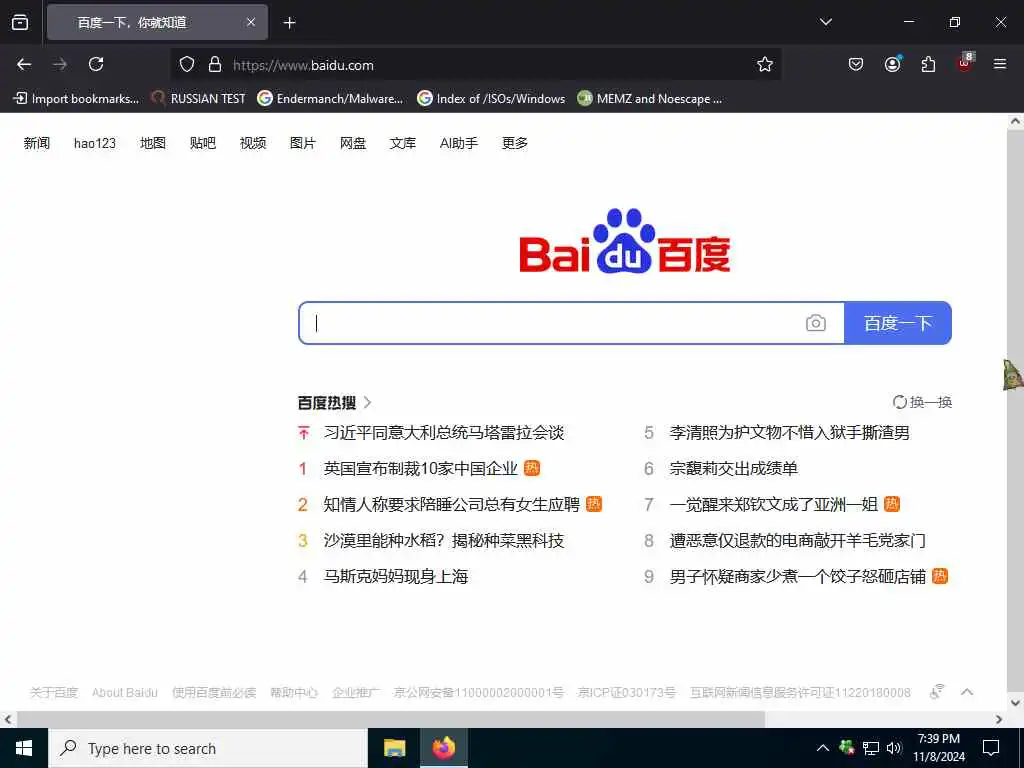This screenshot has width=1024, height=768.
Task: Click the Baidu logo image
Action: (x=625, y=240)
